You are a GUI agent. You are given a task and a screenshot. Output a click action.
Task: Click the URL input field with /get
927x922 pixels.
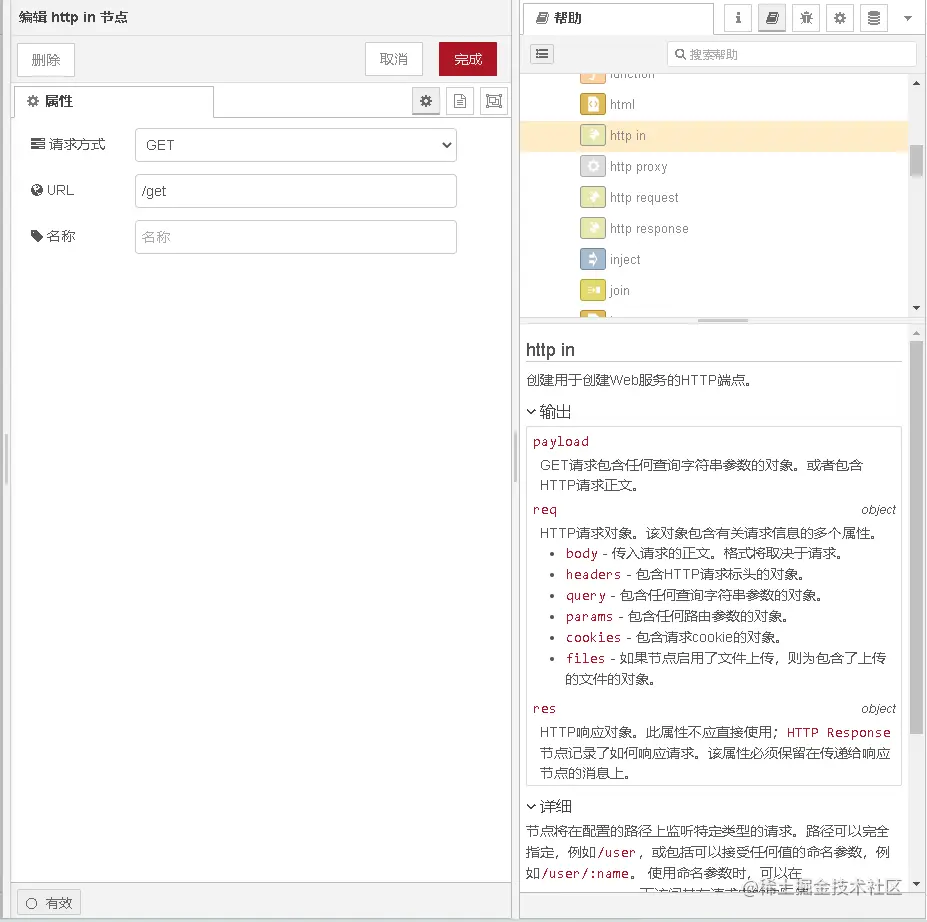tap(296, 191)
